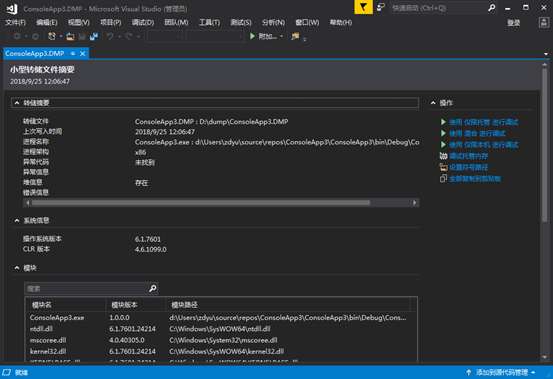The width and height of the screenshot is (553, 379).
Task: Open the feedback icon beside the notification flag
Action: tap(381, 7)
